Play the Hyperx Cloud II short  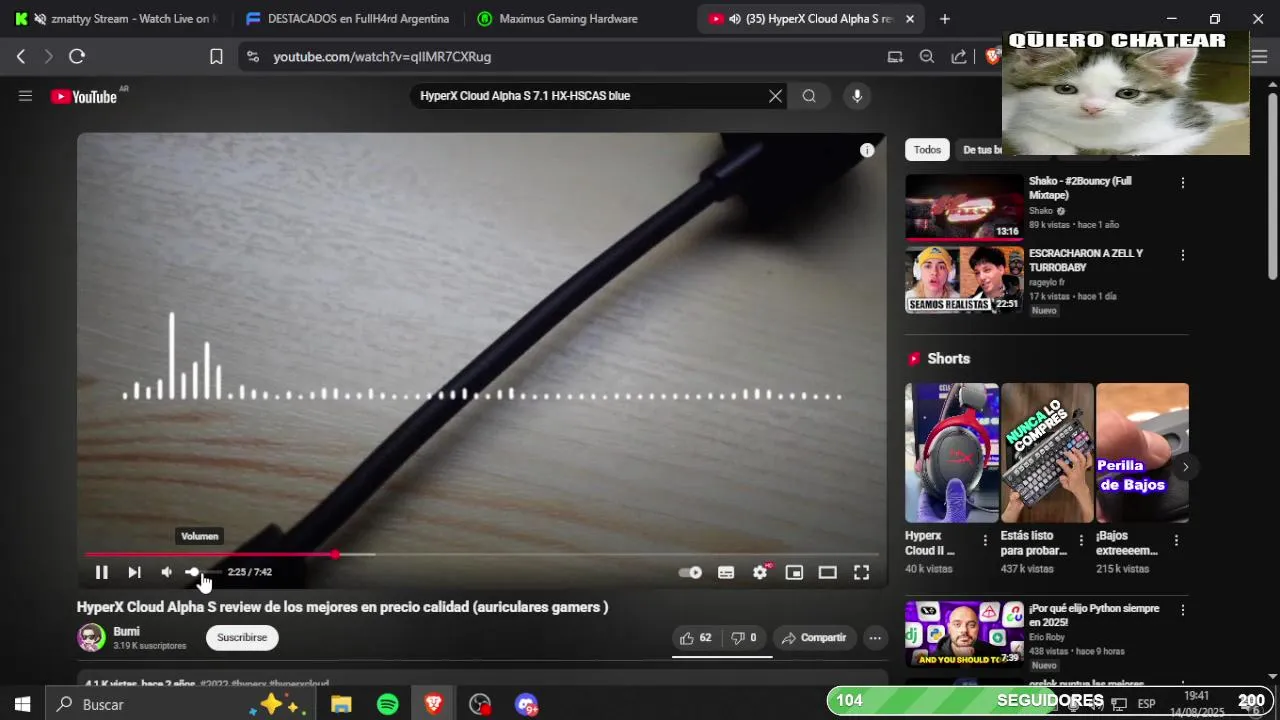click(951, 453)
